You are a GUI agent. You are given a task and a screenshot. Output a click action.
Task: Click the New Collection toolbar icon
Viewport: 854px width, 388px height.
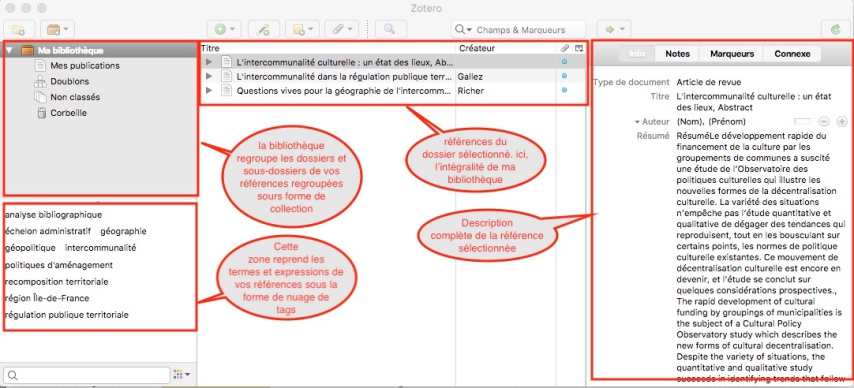19,29
